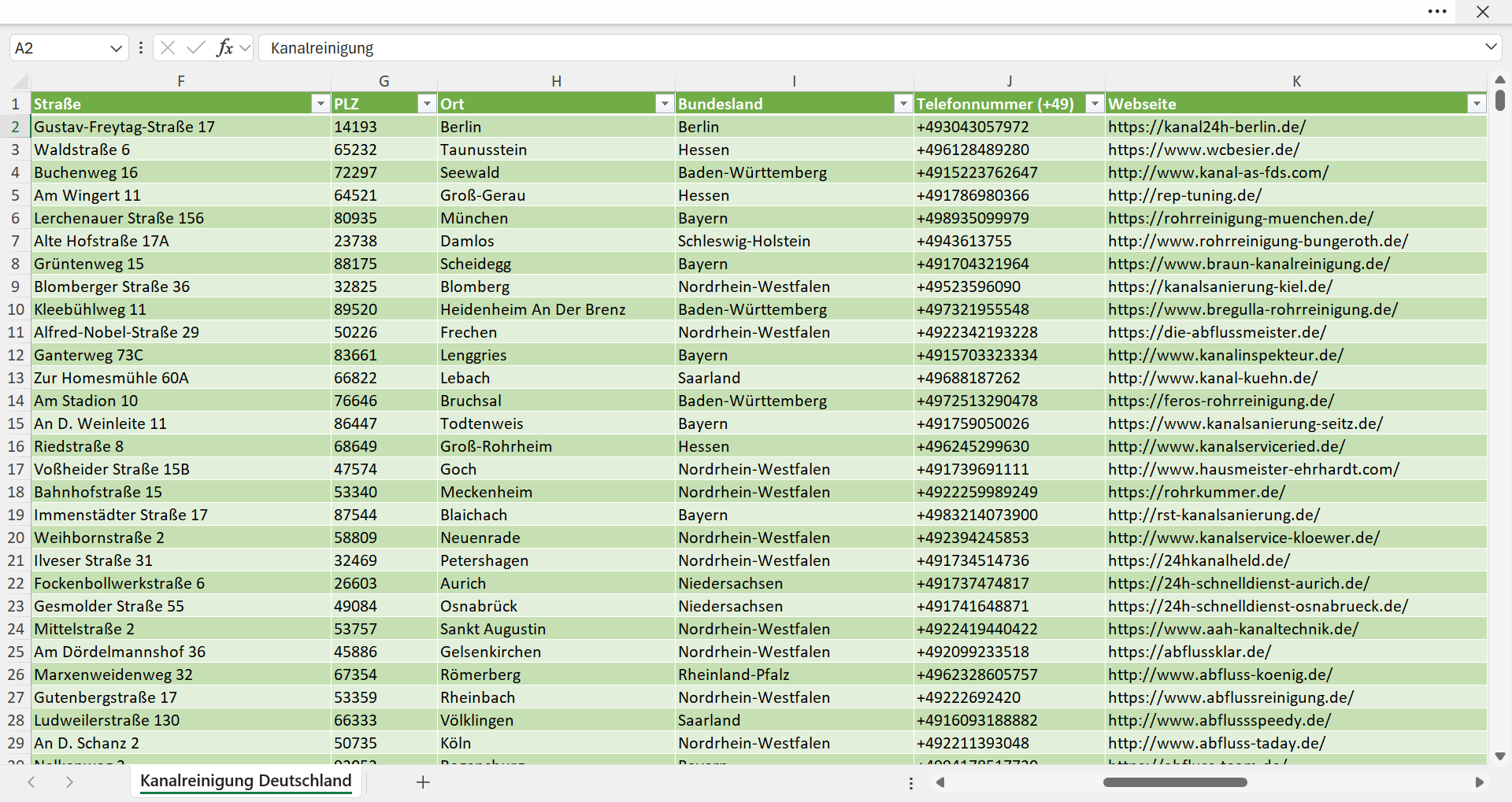Open link https://kanal24h-berlin.de/
The width and height of the screenshot is (1512, 802).
[1206, 127]
